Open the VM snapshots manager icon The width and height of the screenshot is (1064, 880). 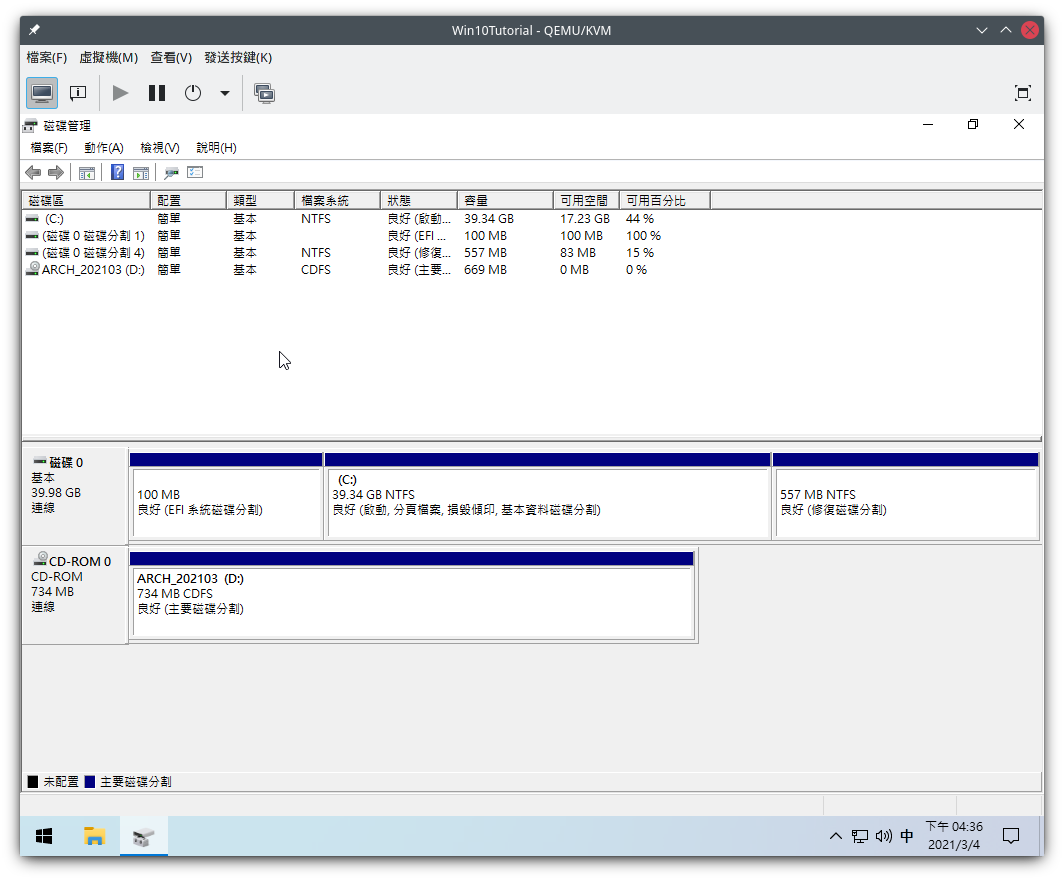tap(264, 93)
